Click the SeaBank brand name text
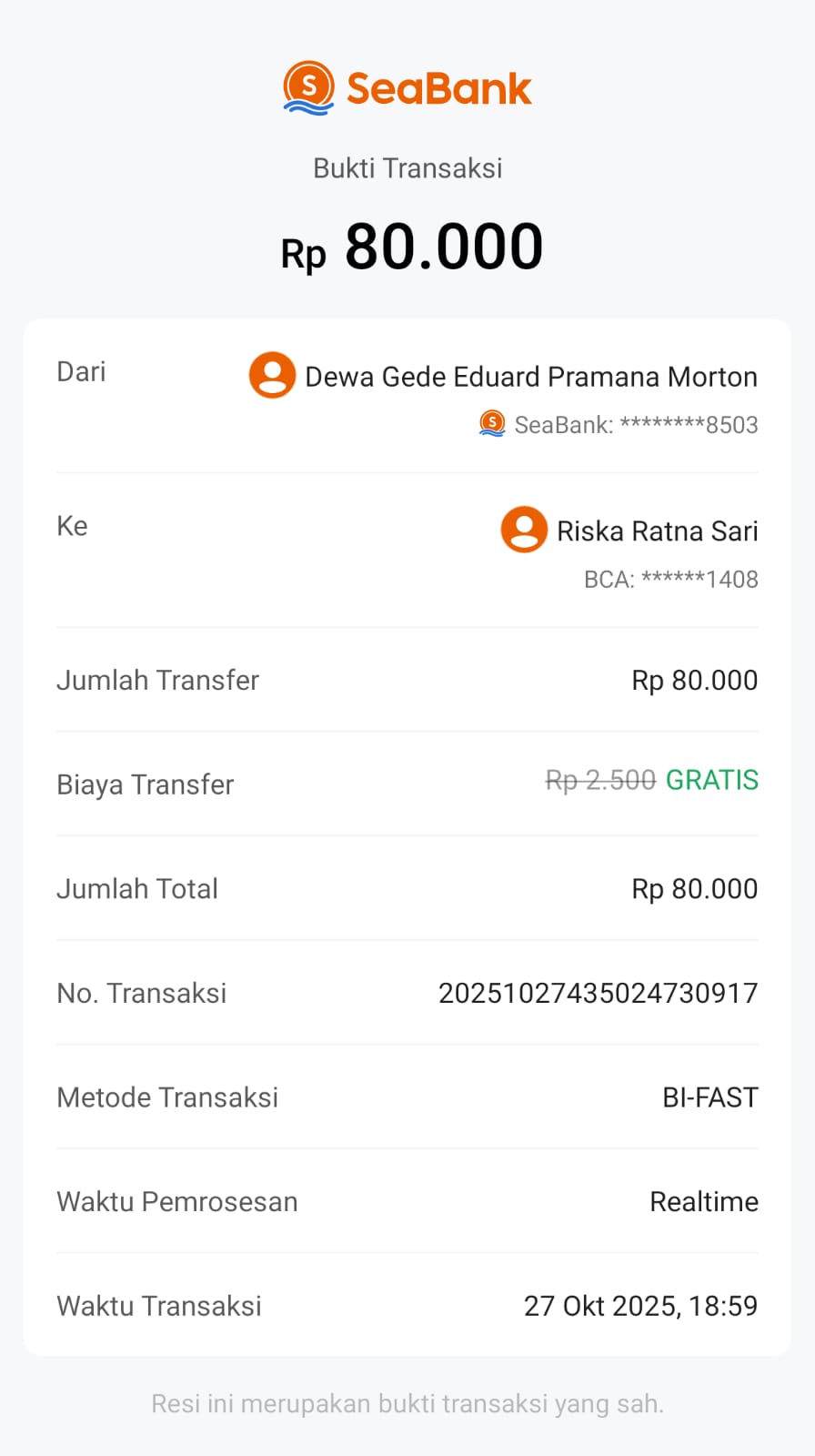815x1456 pixels. point(438,89)
